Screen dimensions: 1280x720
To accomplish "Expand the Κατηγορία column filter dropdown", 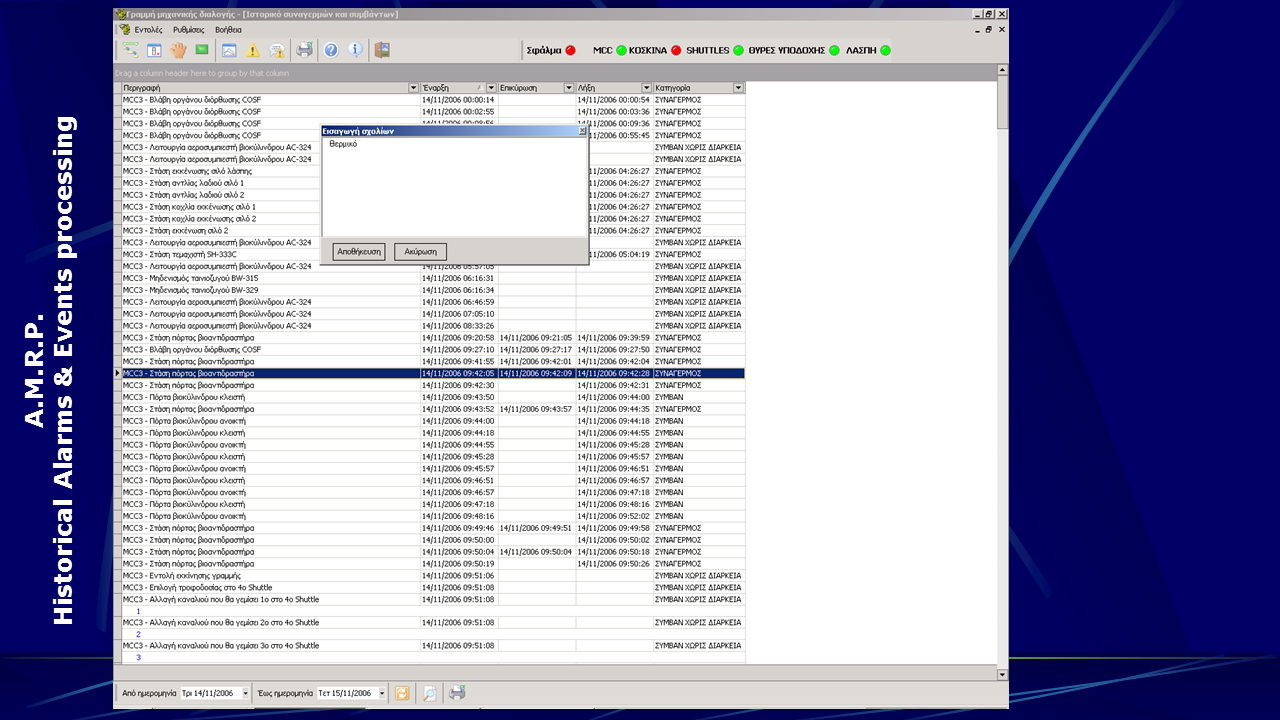I will pos(739,88).
